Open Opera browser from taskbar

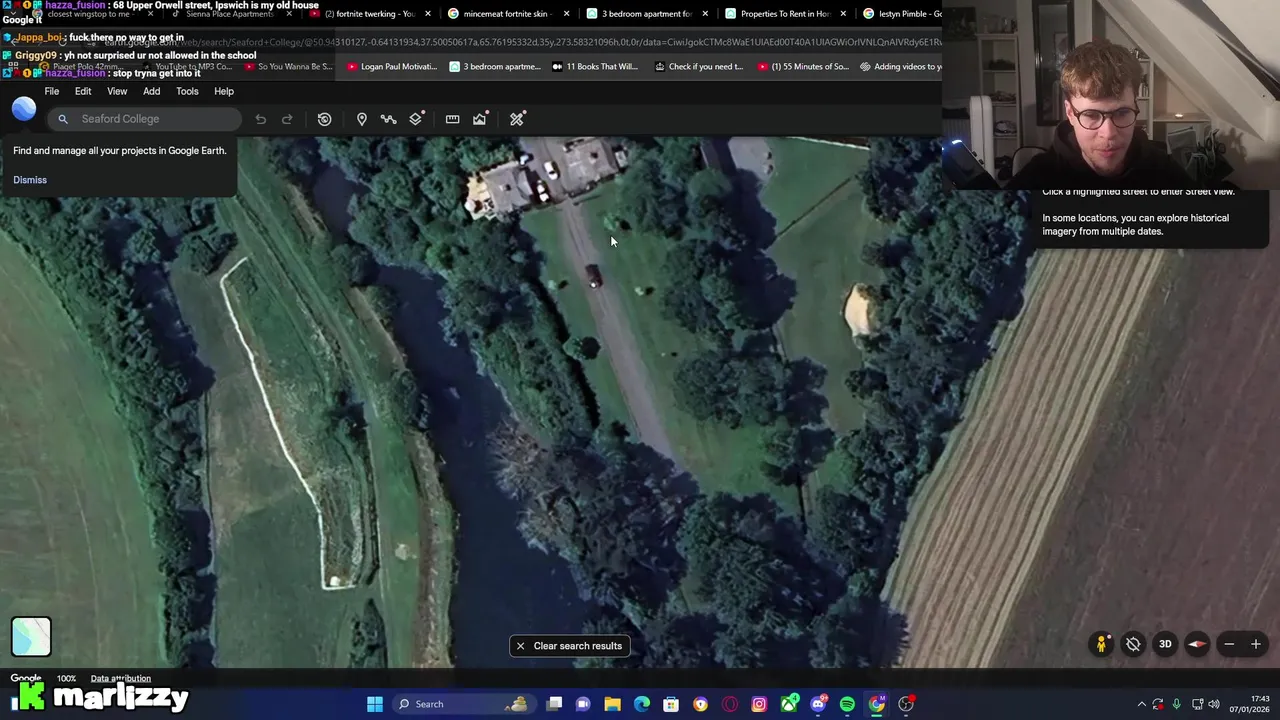click(730, 704)
